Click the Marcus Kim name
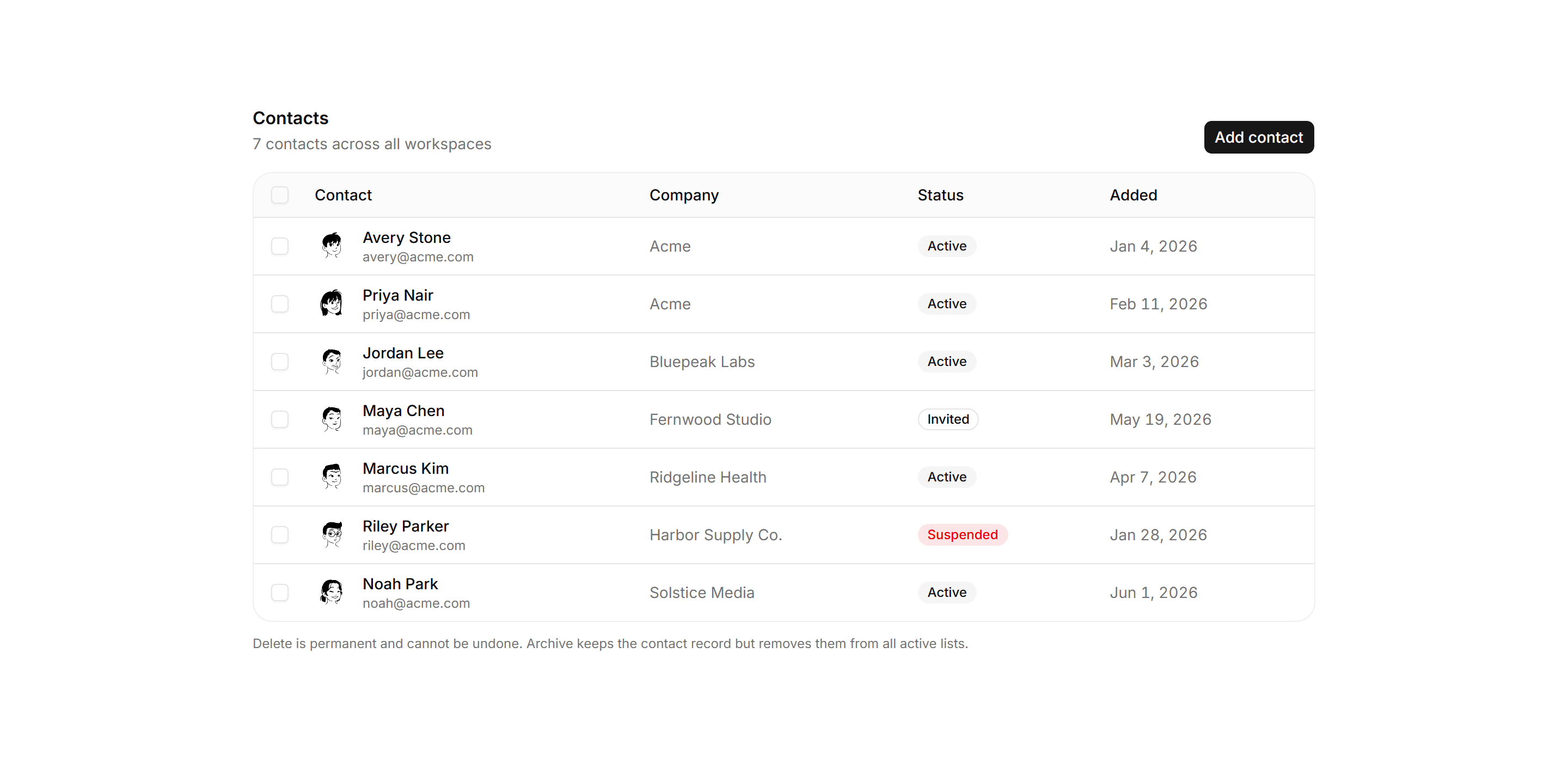The image size is (1568, 757). [406, 468]
